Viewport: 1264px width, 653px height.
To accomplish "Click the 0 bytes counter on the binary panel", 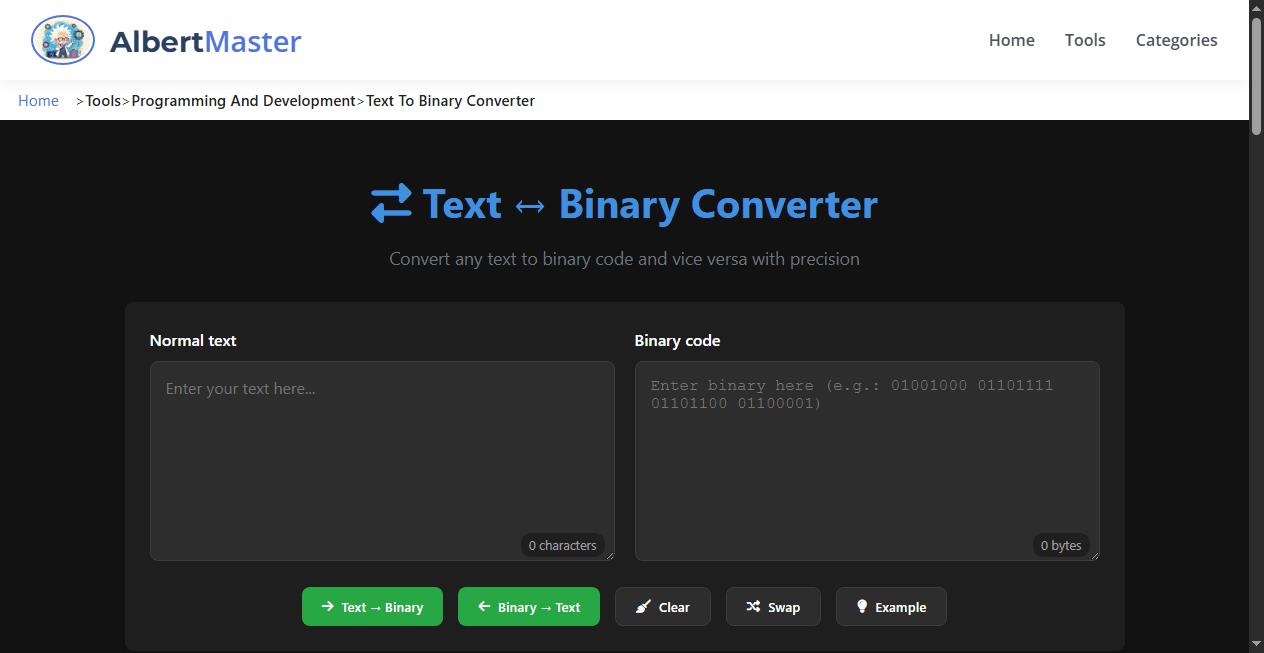I will 1061,545.
